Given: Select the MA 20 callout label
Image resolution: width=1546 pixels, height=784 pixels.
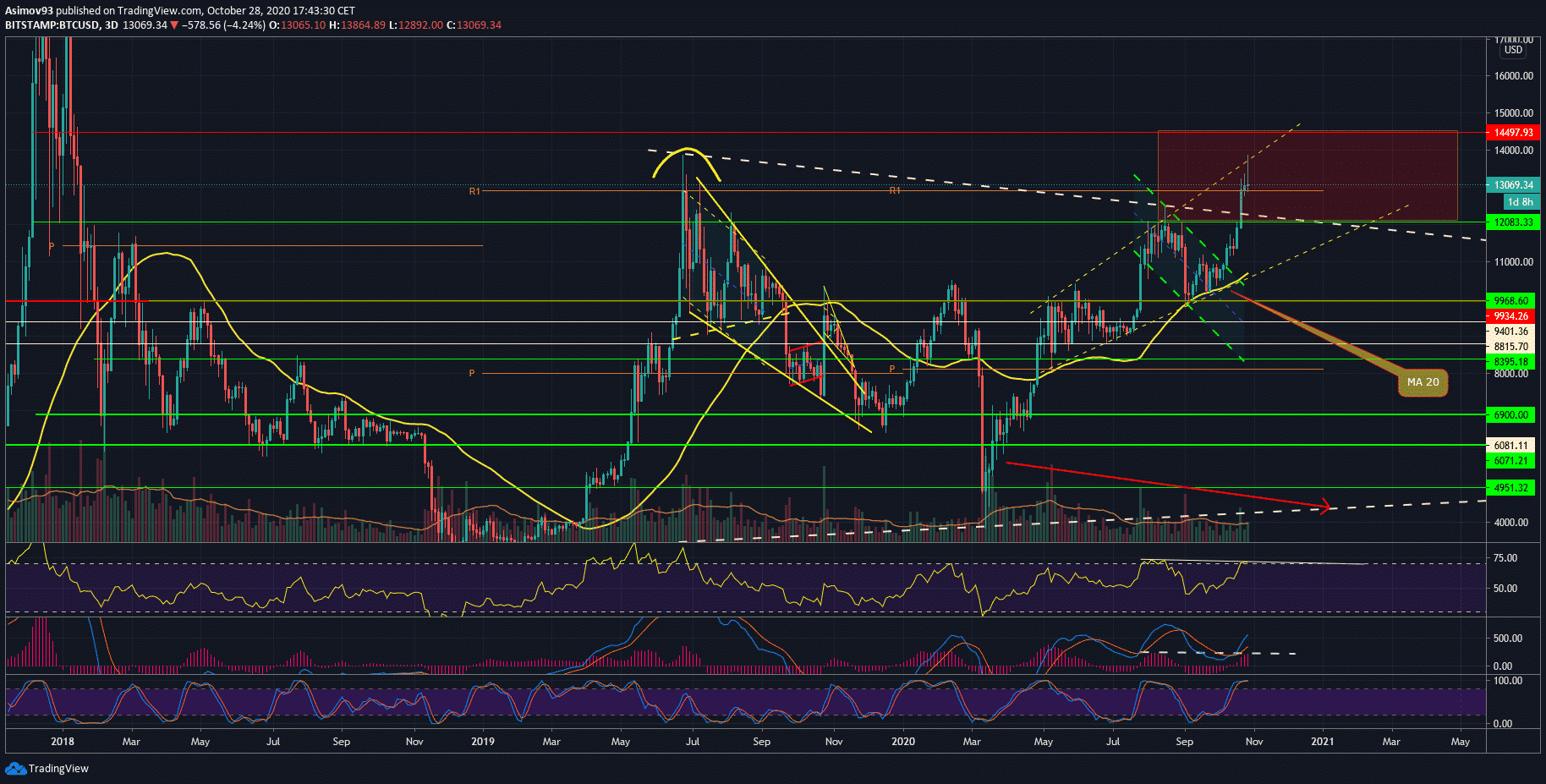Looking at the screenshot, I should point(1423,382).
